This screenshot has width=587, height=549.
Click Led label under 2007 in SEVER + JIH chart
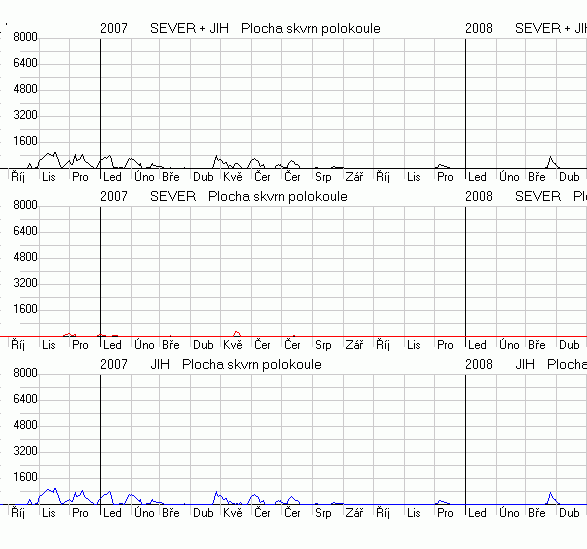[112, 177]
